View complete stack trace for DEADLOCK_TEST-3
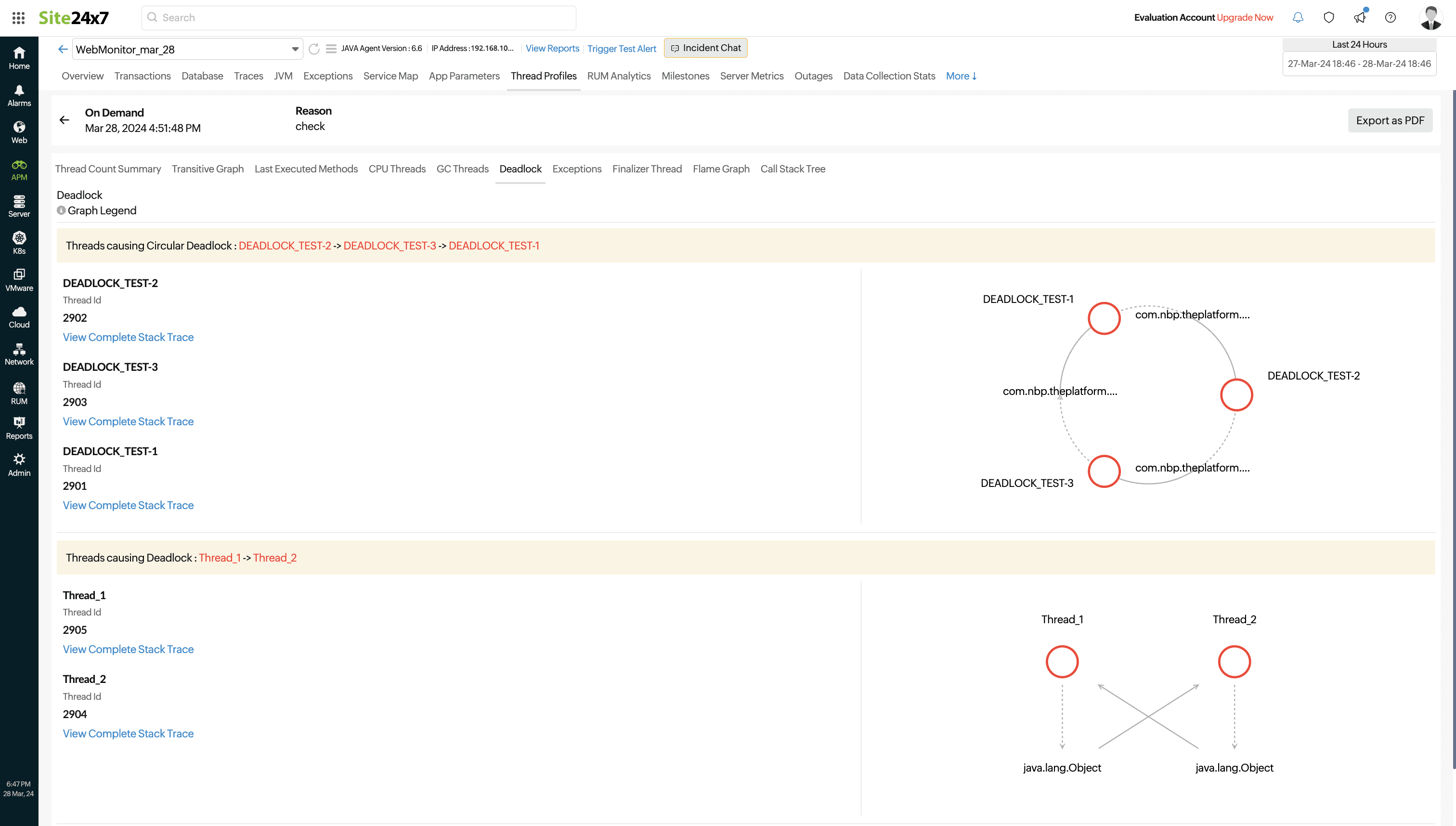1456x826 pixels. (128, 421)
